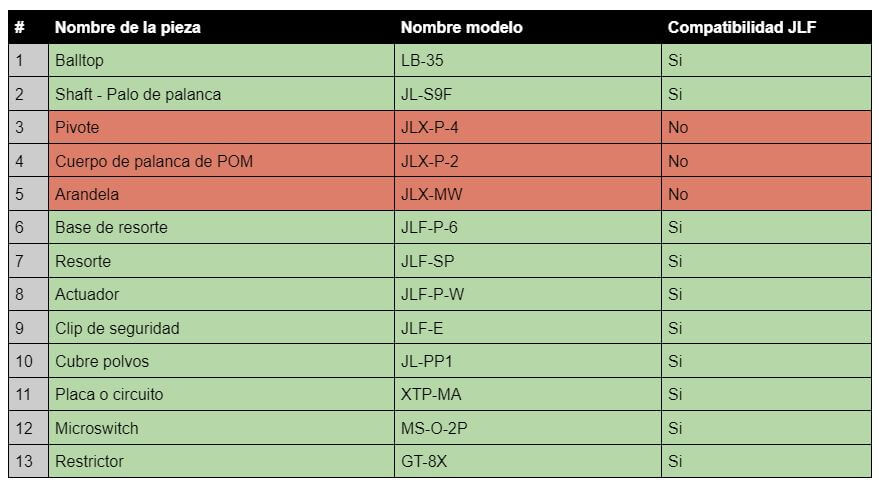Select the MS-O-2P model cell
This screenshot has height=484, width=879.
[434, 428]
